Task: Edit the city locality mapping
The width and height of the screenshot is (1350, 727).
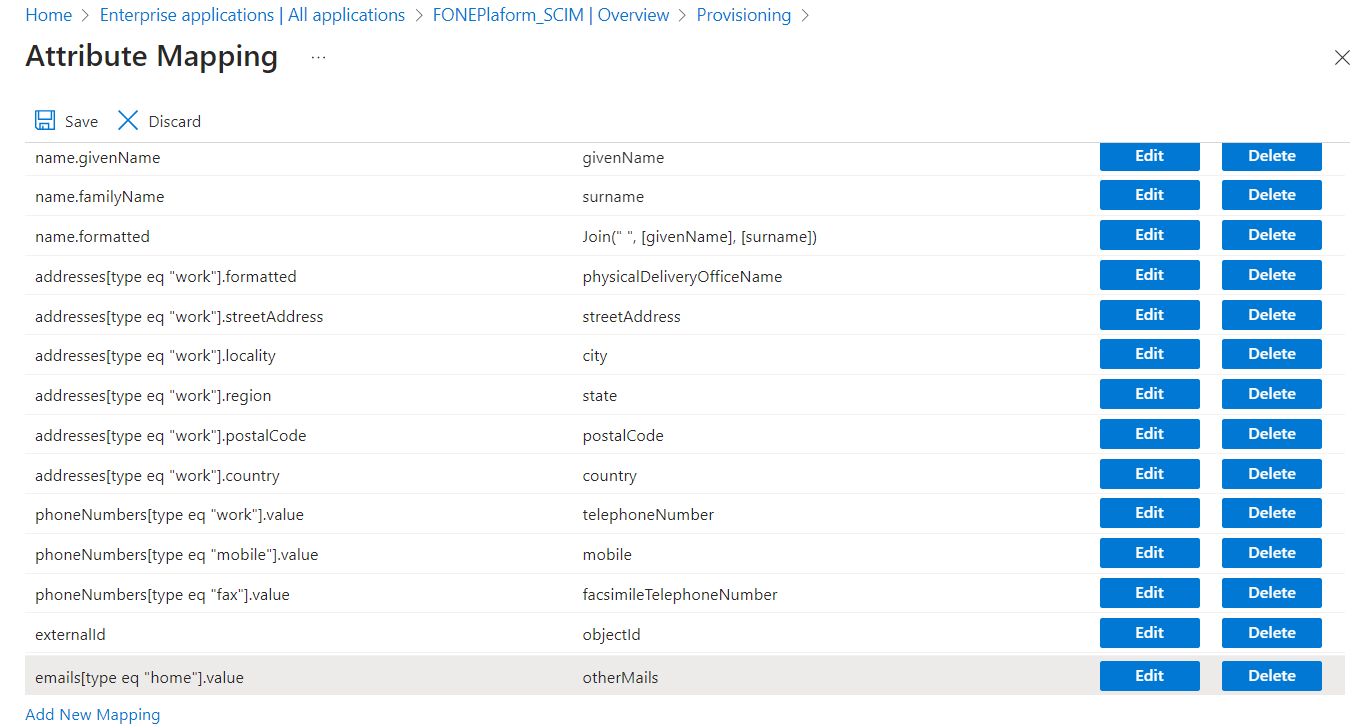Action: click(x=1149, y=354)
